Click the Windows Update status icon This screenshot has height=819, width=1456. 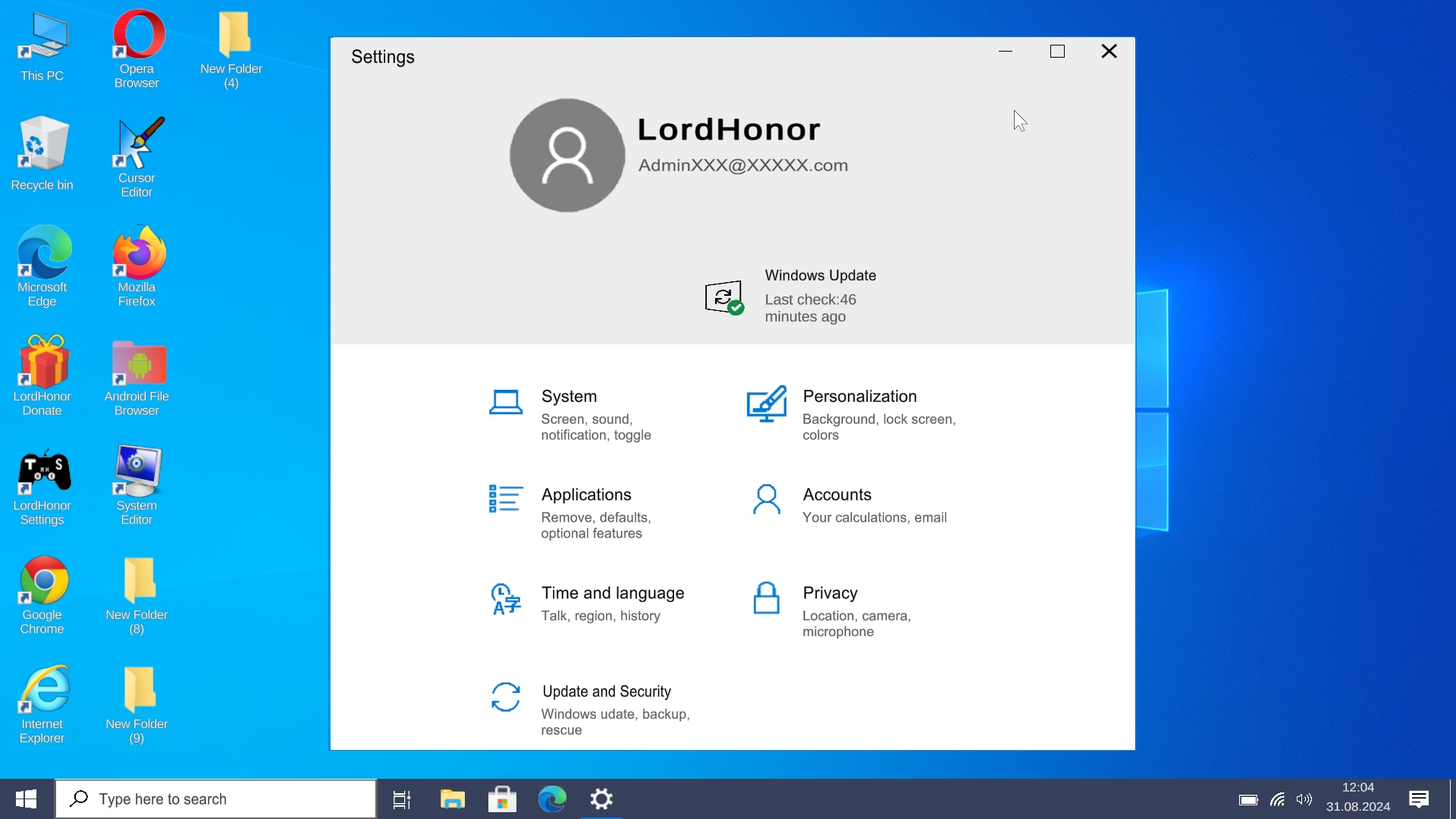coord(724,297)
